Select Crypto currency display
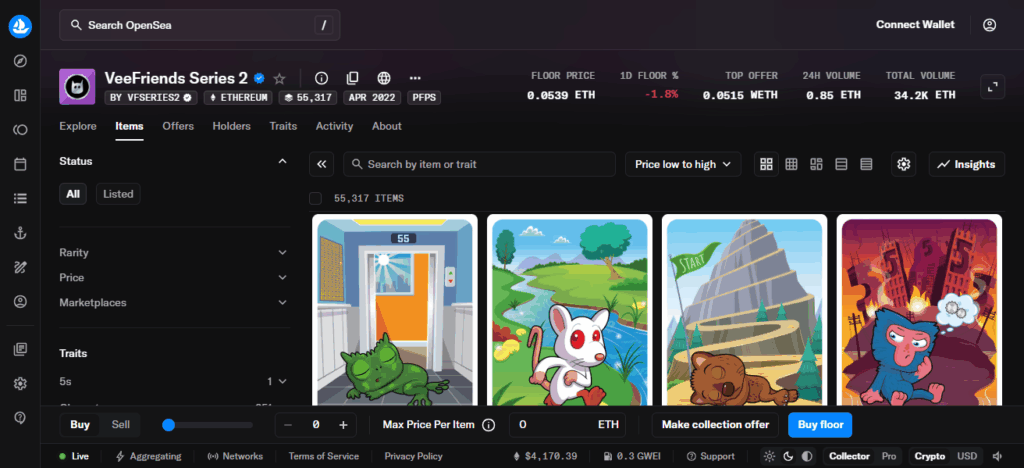Screen dimensions: 1024x468 930,456
